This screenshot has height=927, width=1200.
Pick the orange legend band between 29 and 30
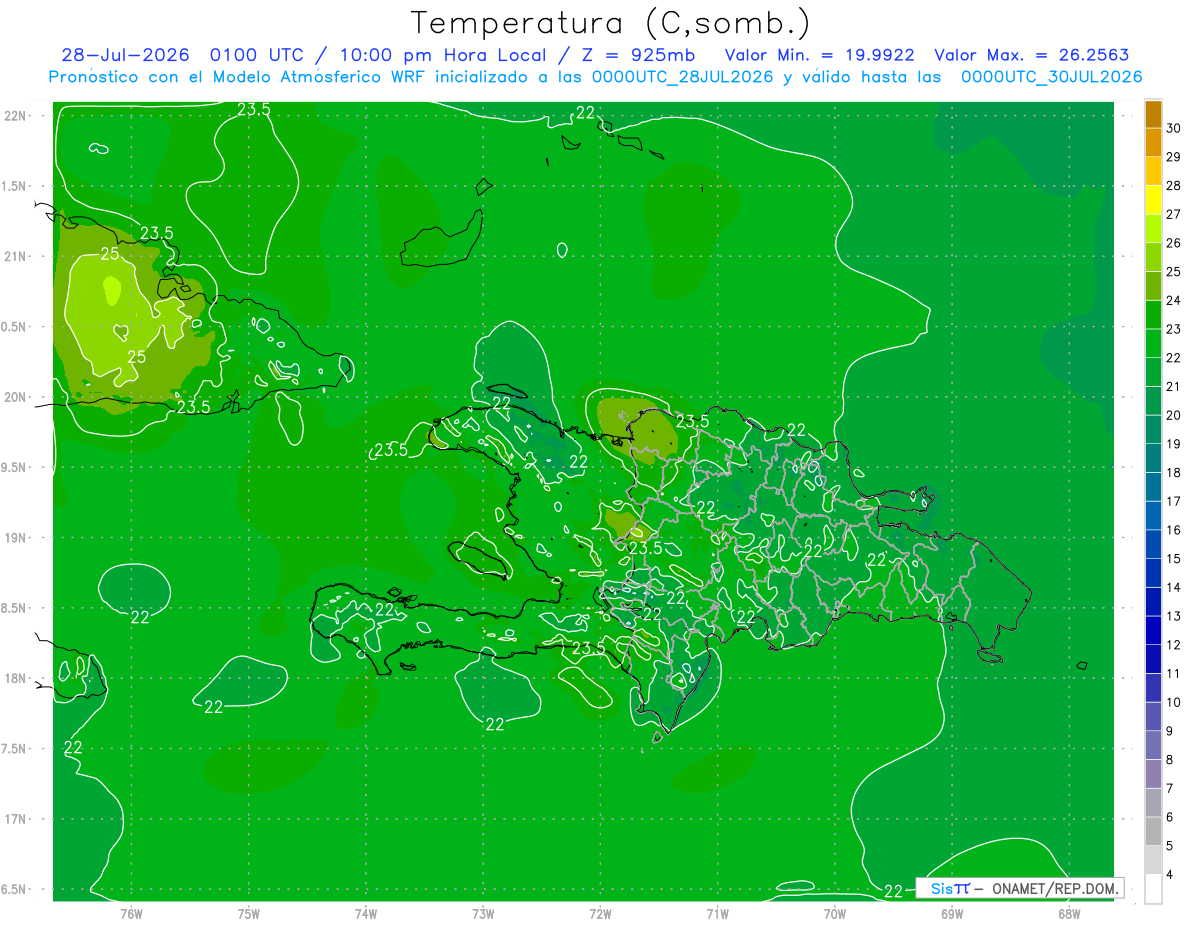click(x=1153, y=143)
